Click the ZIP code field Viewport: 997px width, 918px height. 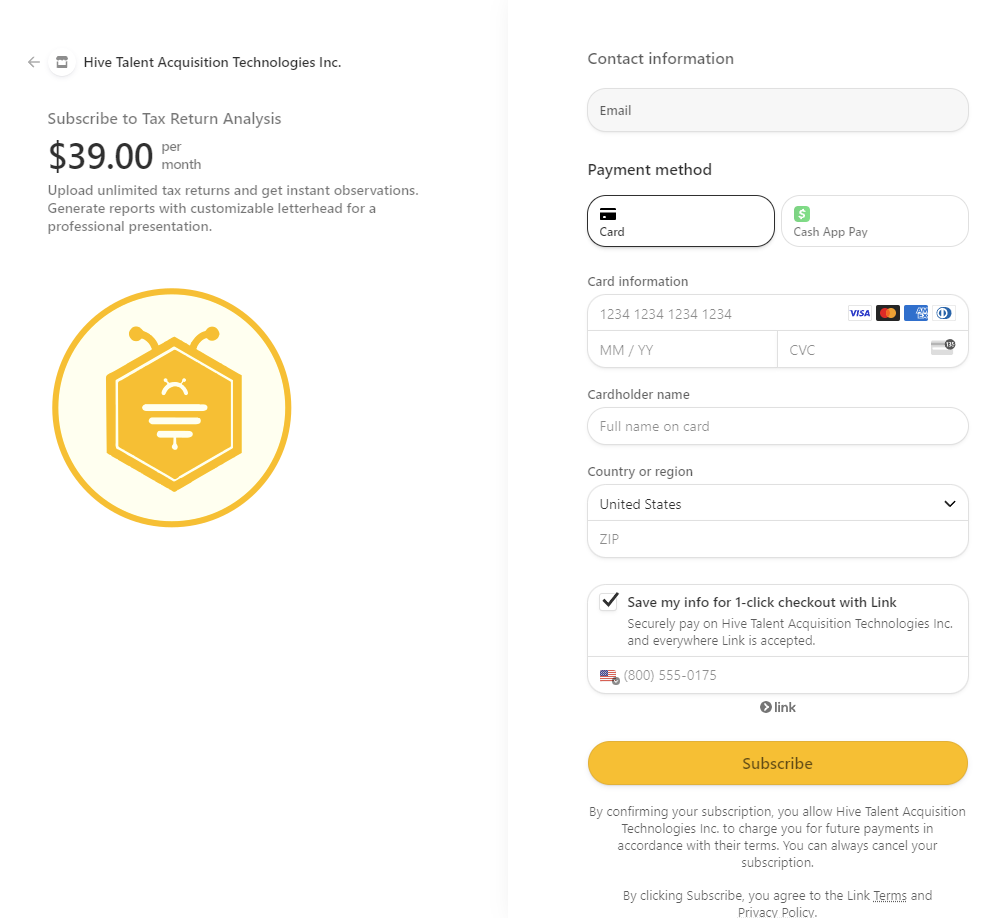(x=777, y=539)
